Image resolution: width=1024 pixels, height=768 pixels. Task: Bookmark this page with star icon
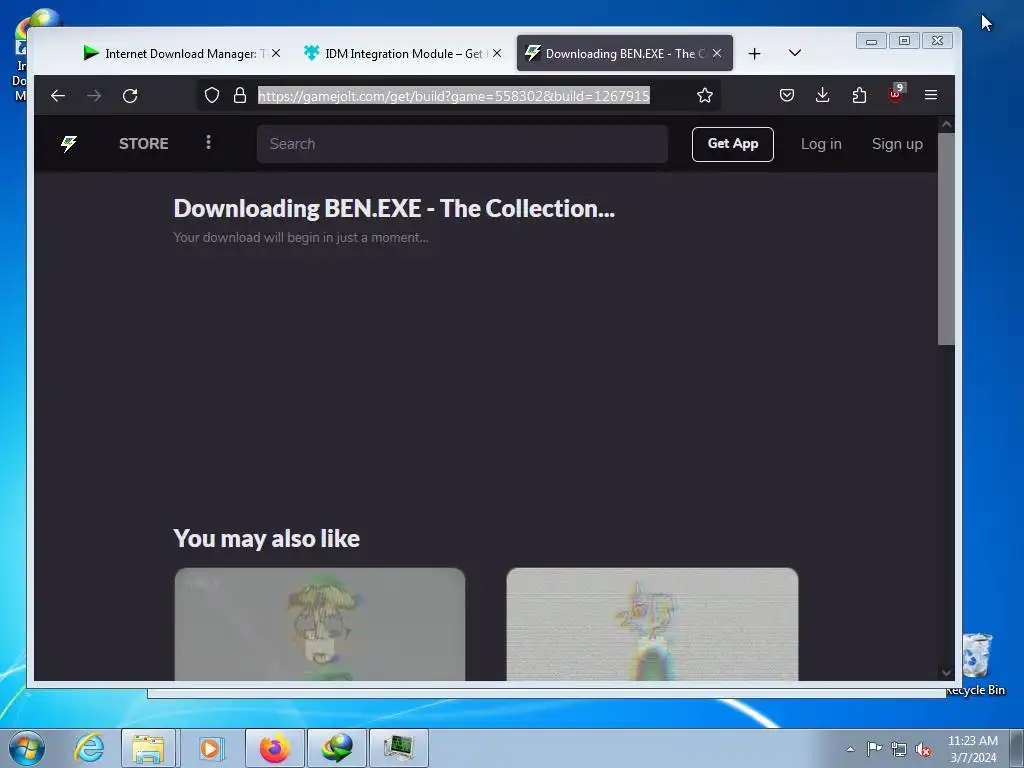tap(705, 95)
